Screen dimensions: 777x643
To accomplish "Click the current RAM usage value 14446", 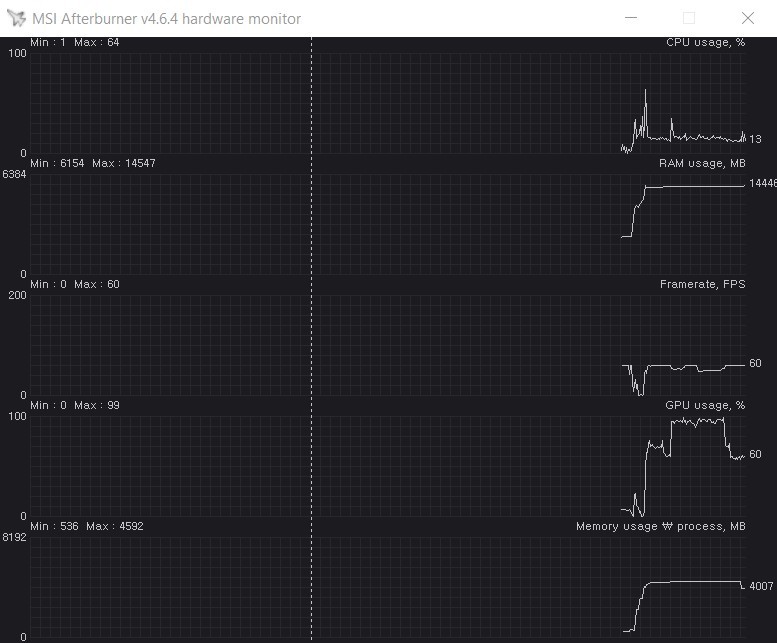I will click(763, 183).
